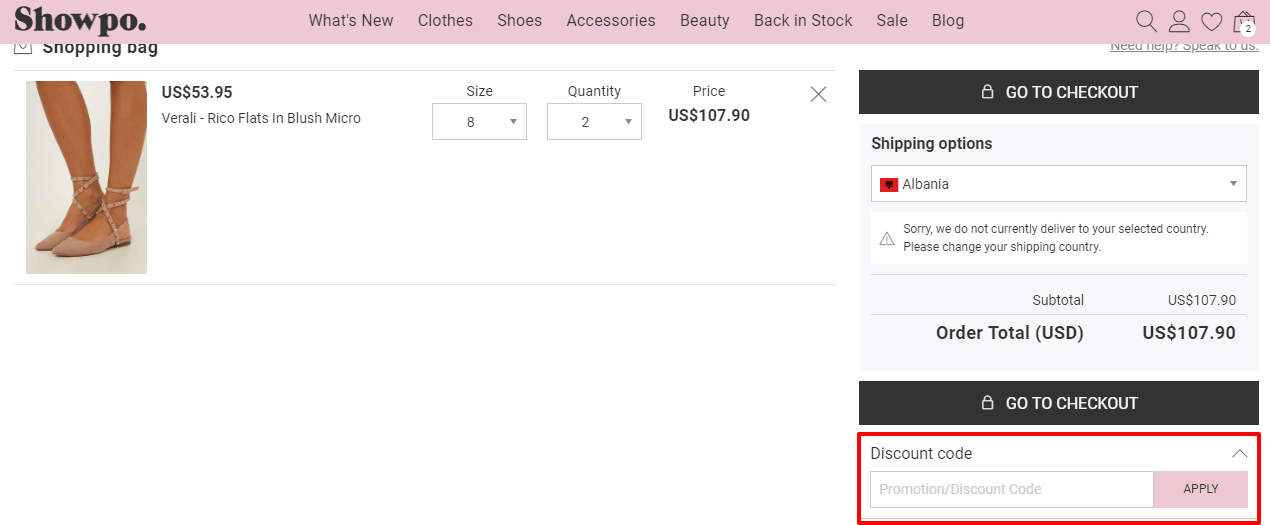Open the Beauty menu
The height and width of the screenshot is (525, 1270).
(705, 20)
